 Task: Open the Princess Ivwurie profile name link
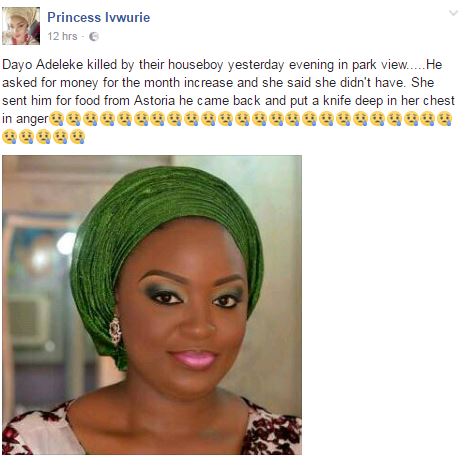point(99,17)
